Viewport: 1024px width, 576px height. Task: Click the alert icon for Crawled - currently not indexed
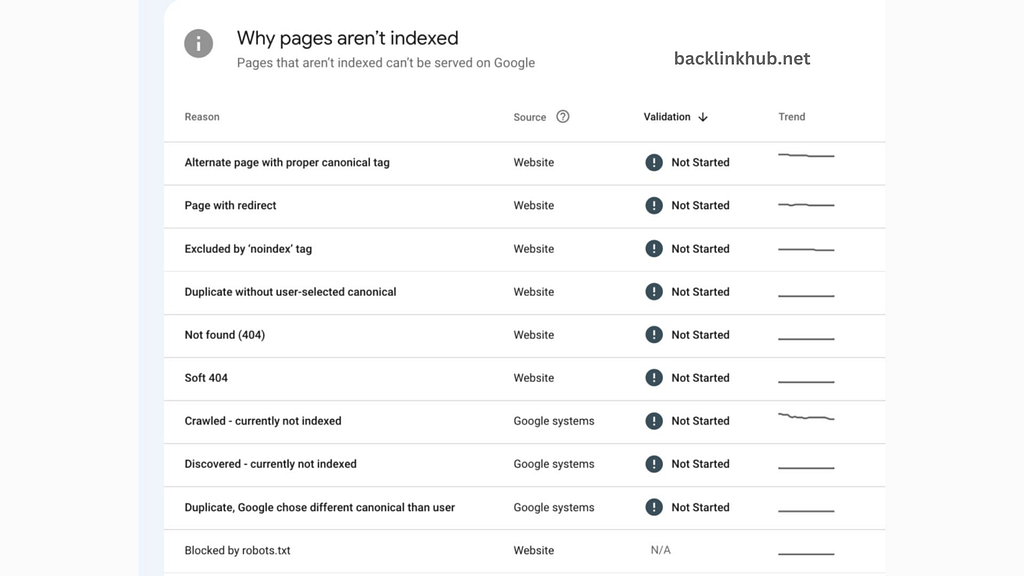click(x=654, y=421)
